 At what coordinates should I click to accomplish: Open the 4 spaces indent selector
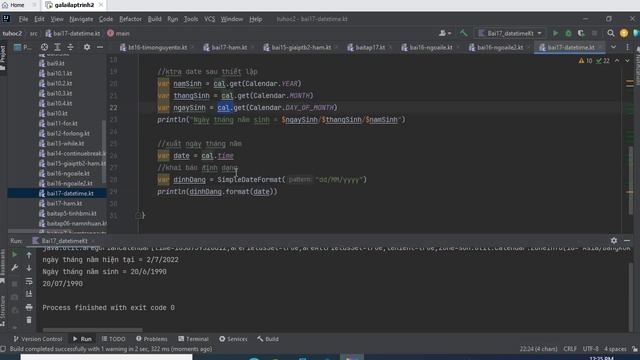pyautogui.click(x=615, y=349)
